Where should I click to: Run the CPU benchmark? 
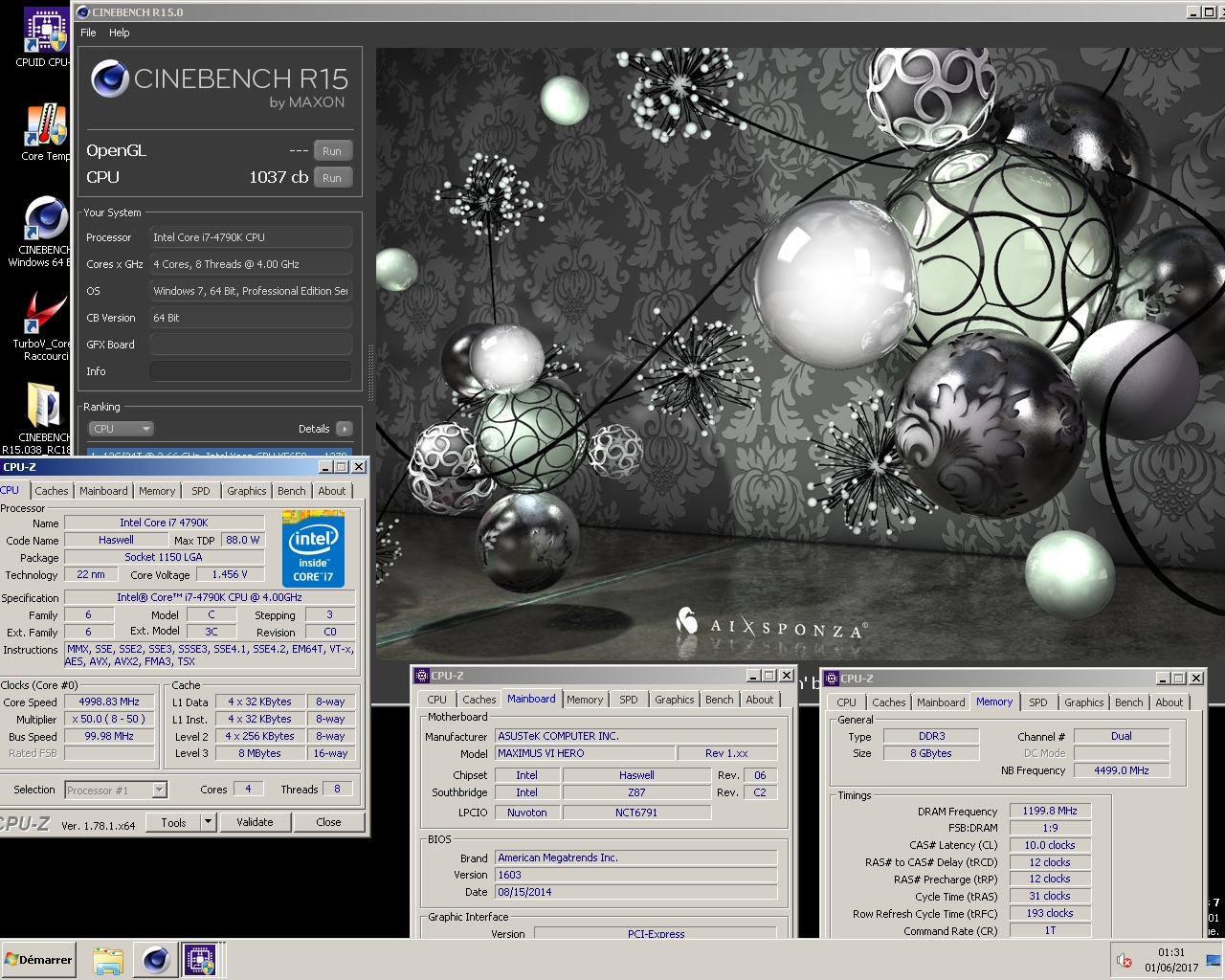(x=332, y=178)
